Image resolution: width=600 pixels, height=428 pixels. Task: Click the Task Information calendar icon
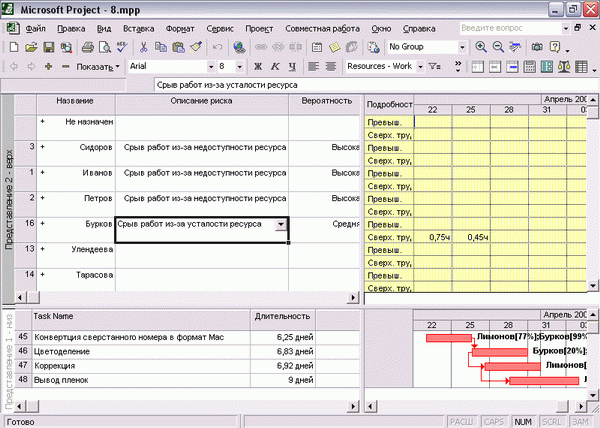click(x=317, y=47)
